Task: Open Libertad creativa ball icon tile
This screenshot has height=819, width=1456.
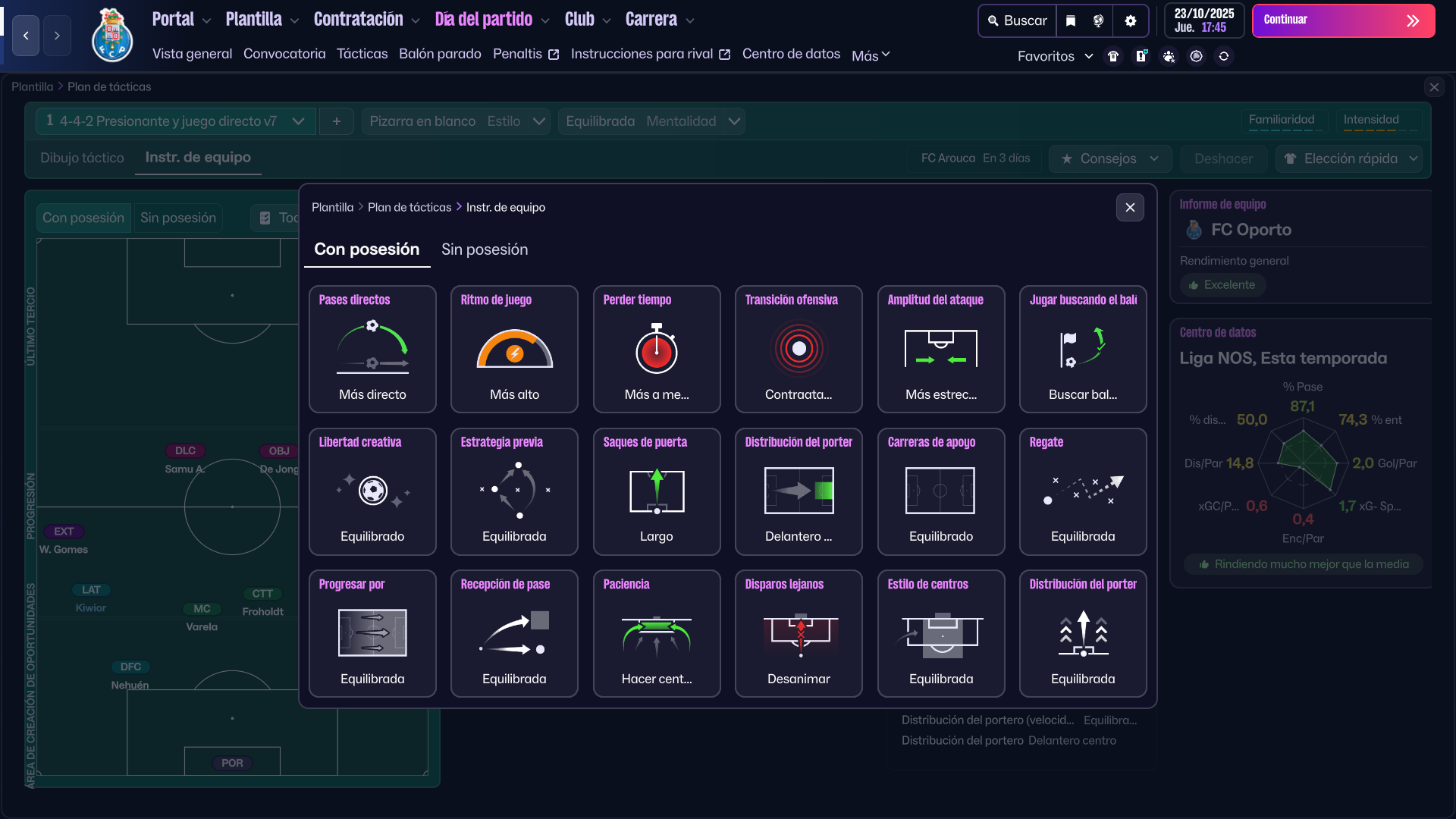Action: tap(372, 491)
